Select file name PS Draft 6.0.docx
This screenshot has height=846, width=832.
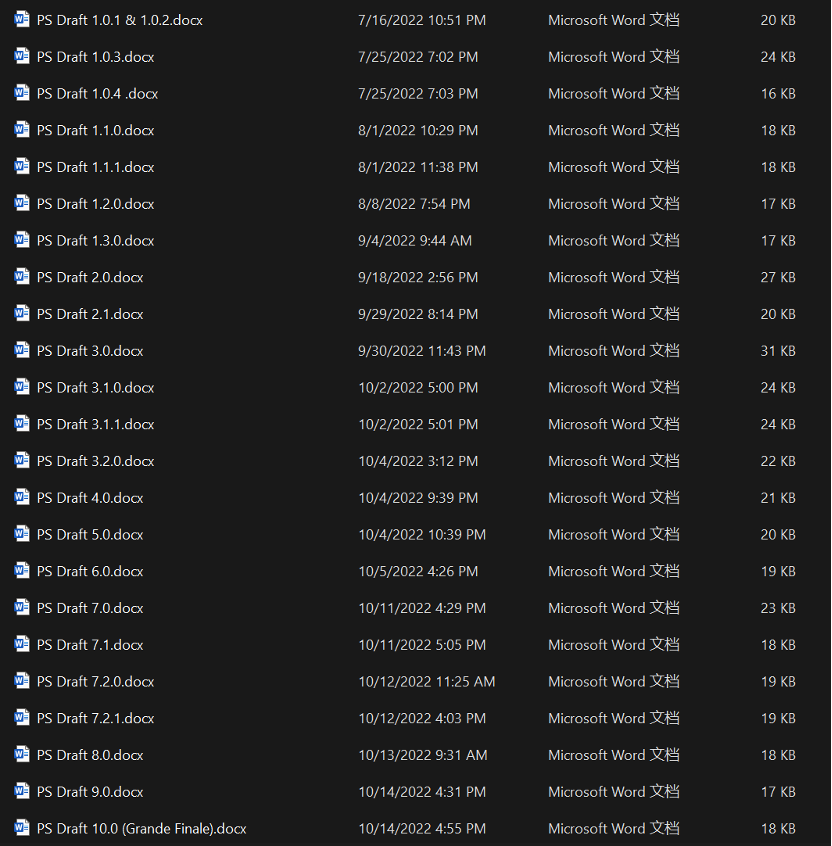pyautogui.click(x=90, y=571)
